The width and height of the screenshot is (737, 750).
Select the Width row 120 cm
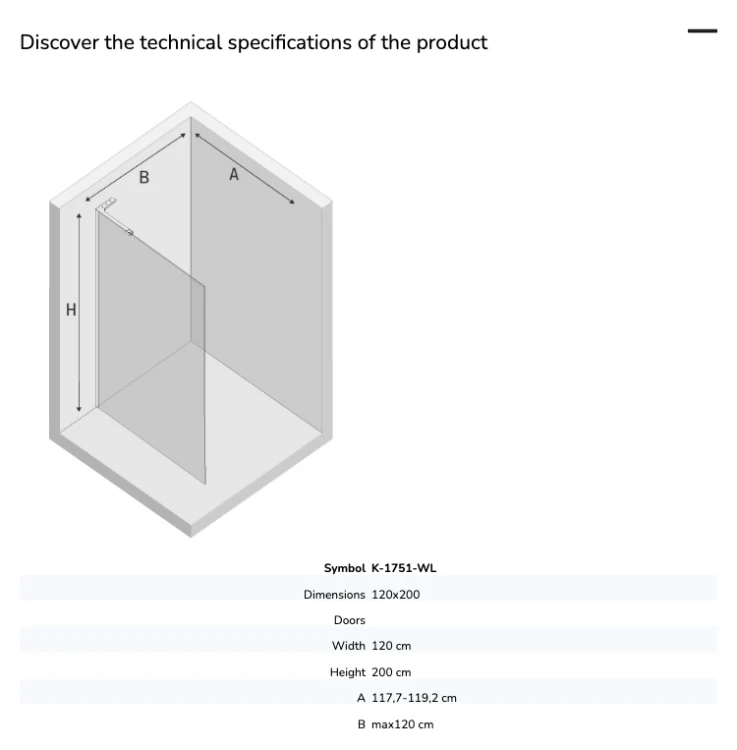(x=368, y=646)
